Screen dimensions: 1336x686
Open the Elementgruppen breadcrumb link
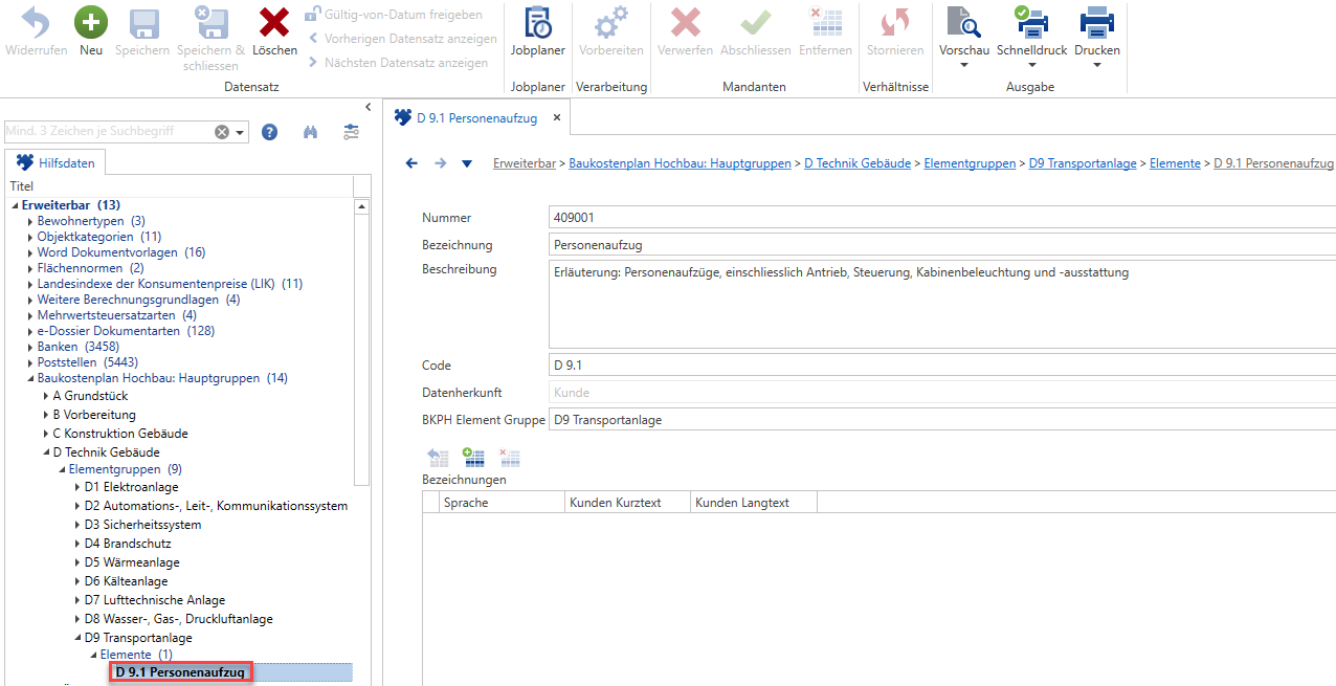pos(970,163)
